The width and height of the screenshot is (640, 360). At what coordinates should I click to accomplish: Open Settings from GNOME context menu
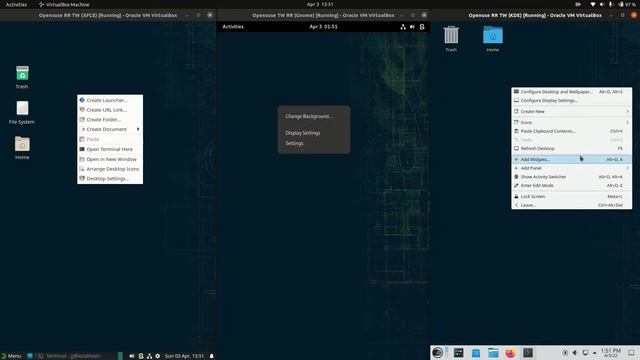point(314,143)
